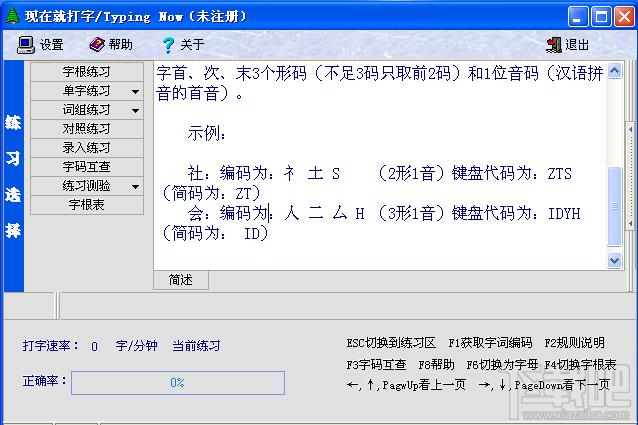Click the PageUp 看上一页 hint text
The width and height of the screenshot is (638, 425).
pos(406,385)
